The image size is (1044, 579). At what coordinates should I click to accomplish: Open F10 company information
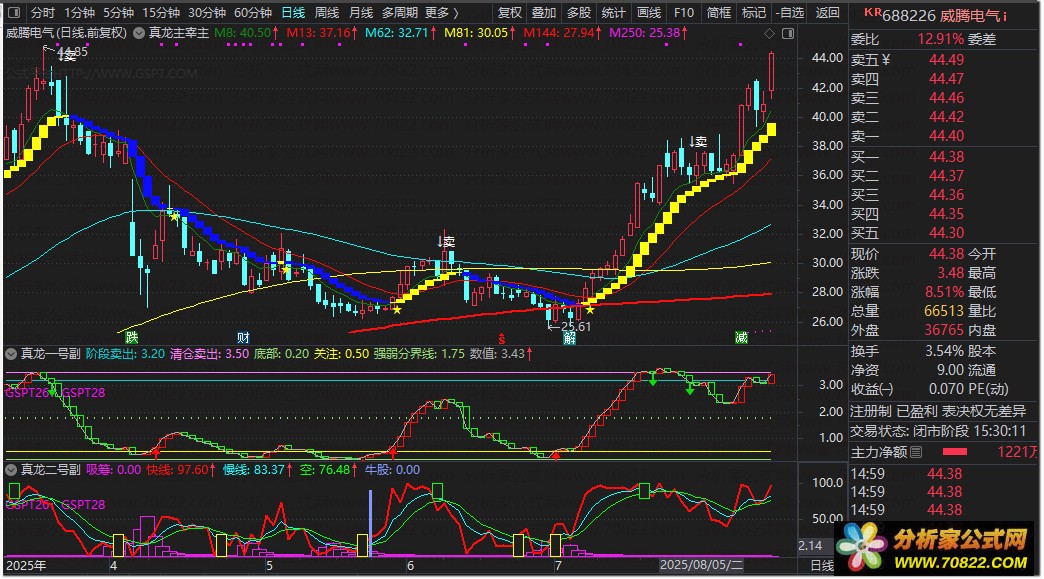coord(683,13)
